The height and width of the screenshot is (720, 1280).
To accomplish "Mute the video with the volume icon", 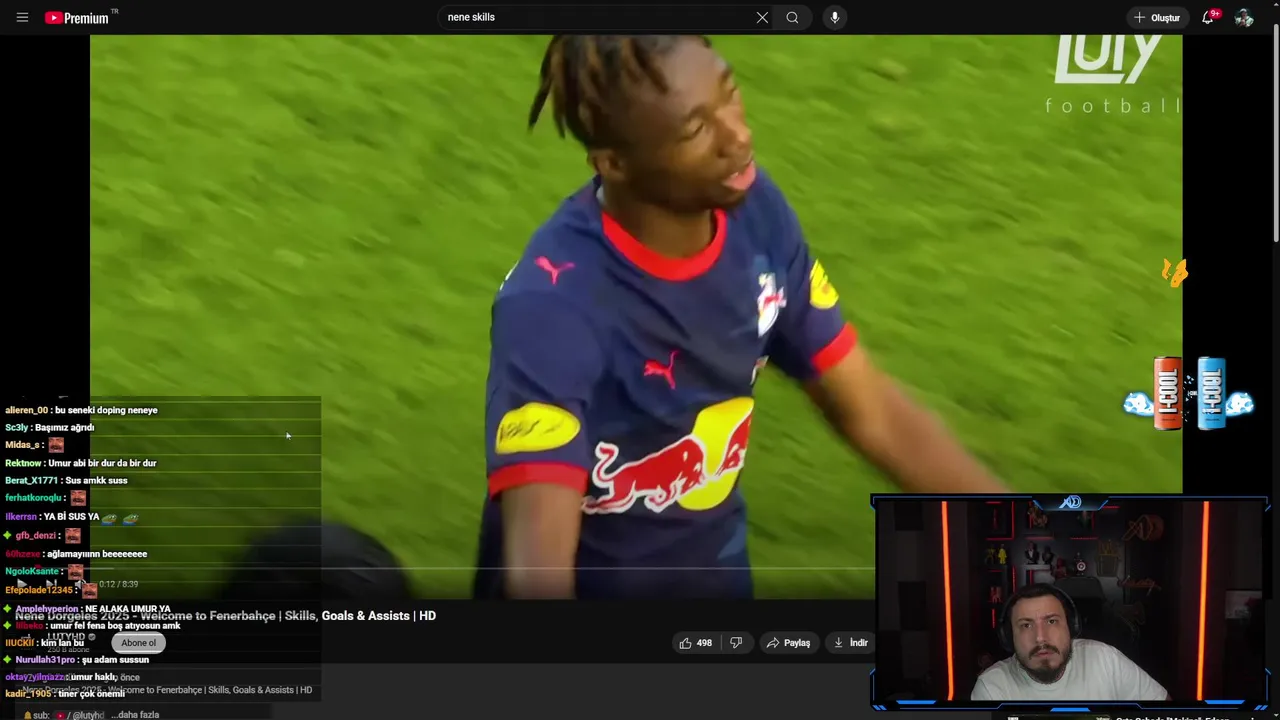I will tap(78, 584).
